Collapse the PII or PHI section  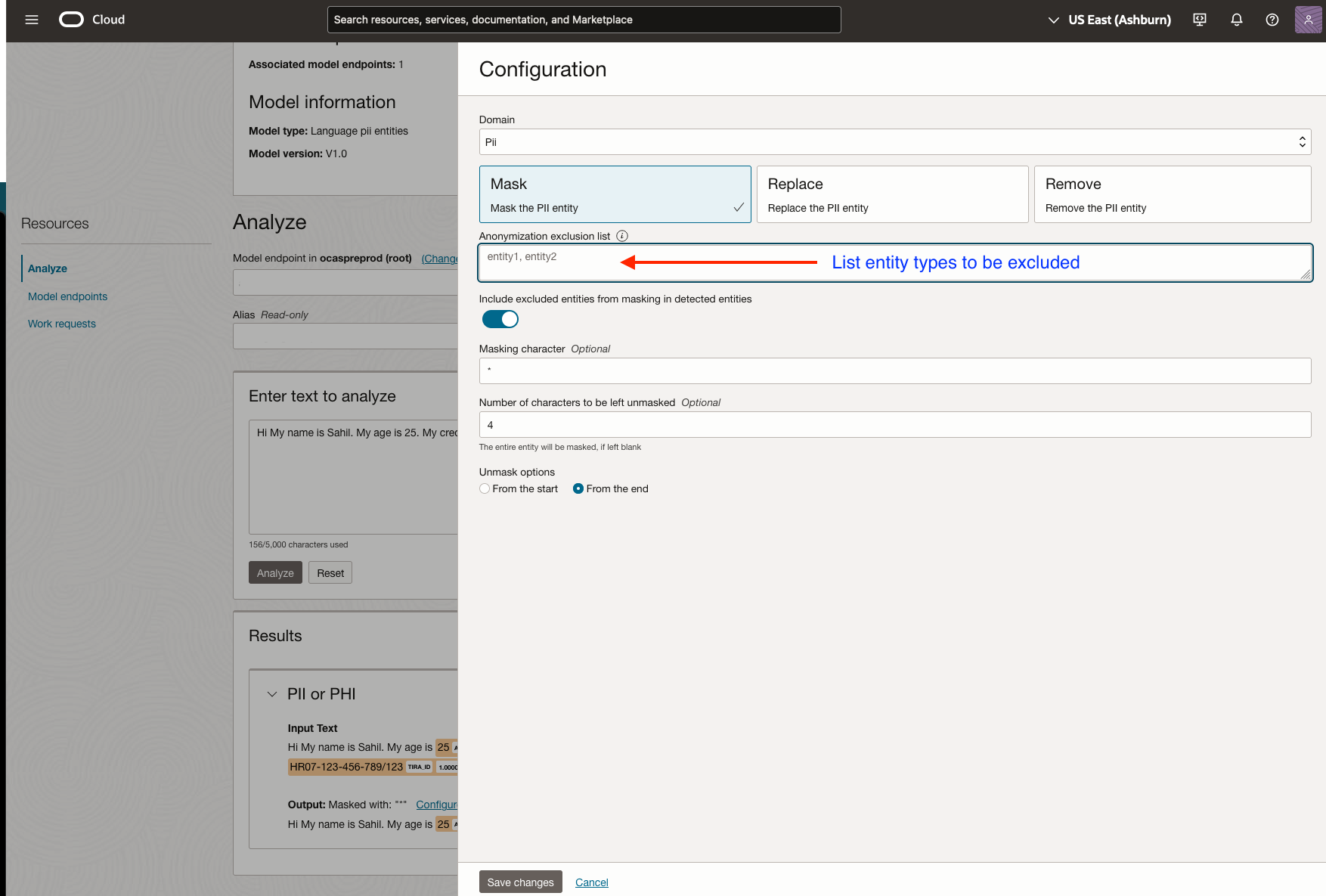tap(272, 694)
